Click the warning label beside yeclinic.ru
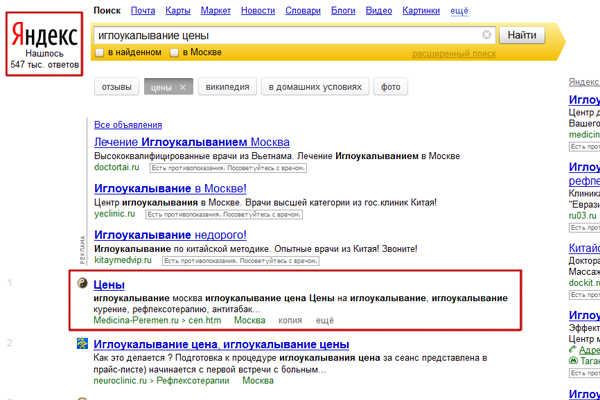Screen dimensions: 600x400 224,214
